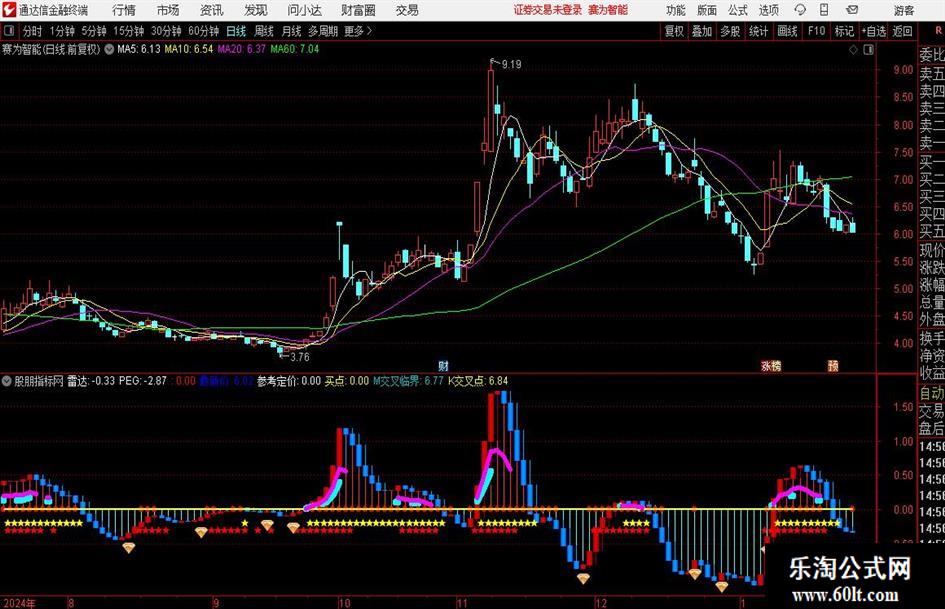This screenshot has width=945, height=609.
Task: Open the 发现 menu
Action: pos(256,10)
